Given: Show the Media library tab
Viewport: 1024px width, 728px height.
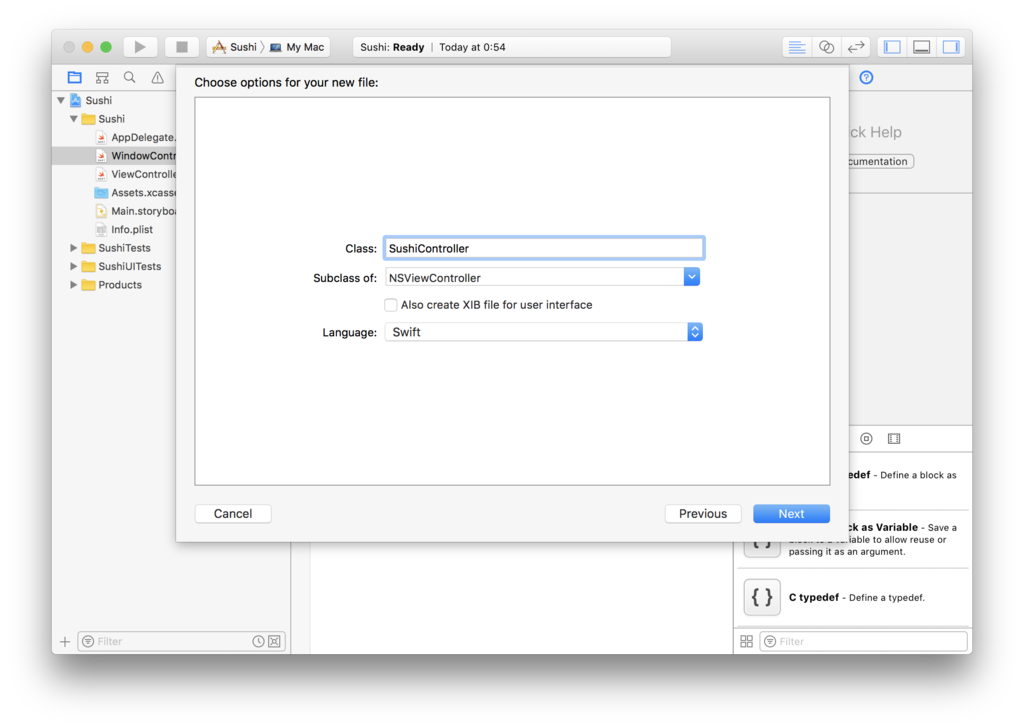Looking at the screenshot, I should click(894, 439).
